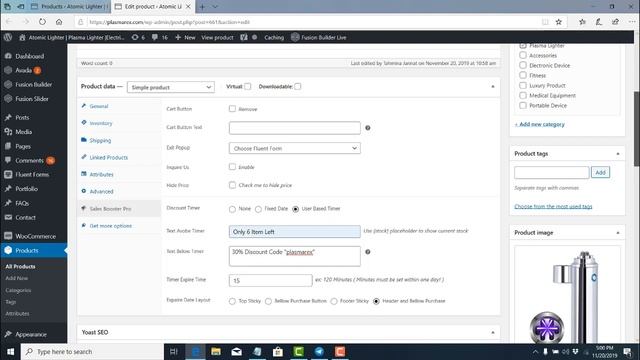
Task: Open Fusion Builder Live
Action: (x=319, y=37)
